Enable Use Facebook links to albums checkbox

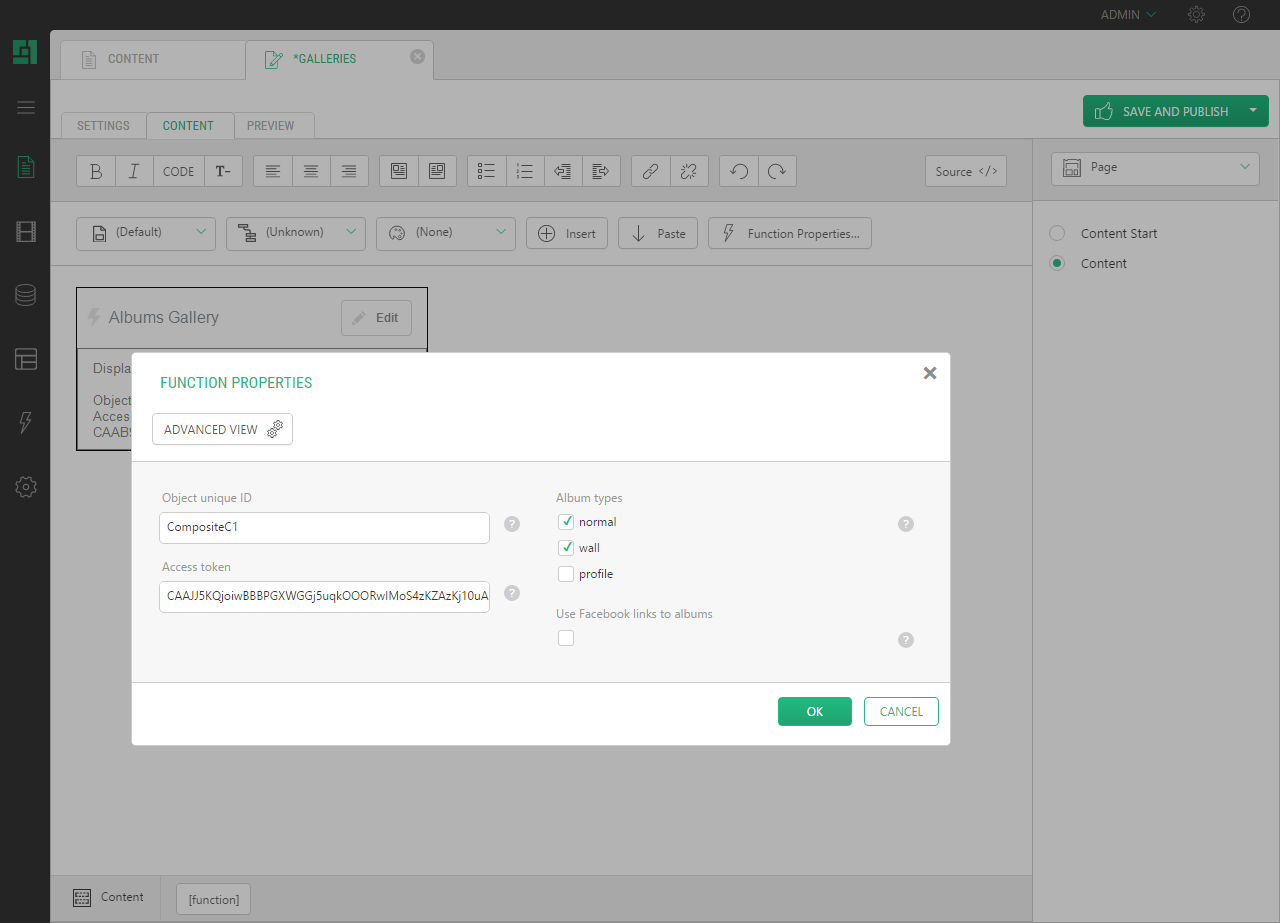tap(566, 638)
